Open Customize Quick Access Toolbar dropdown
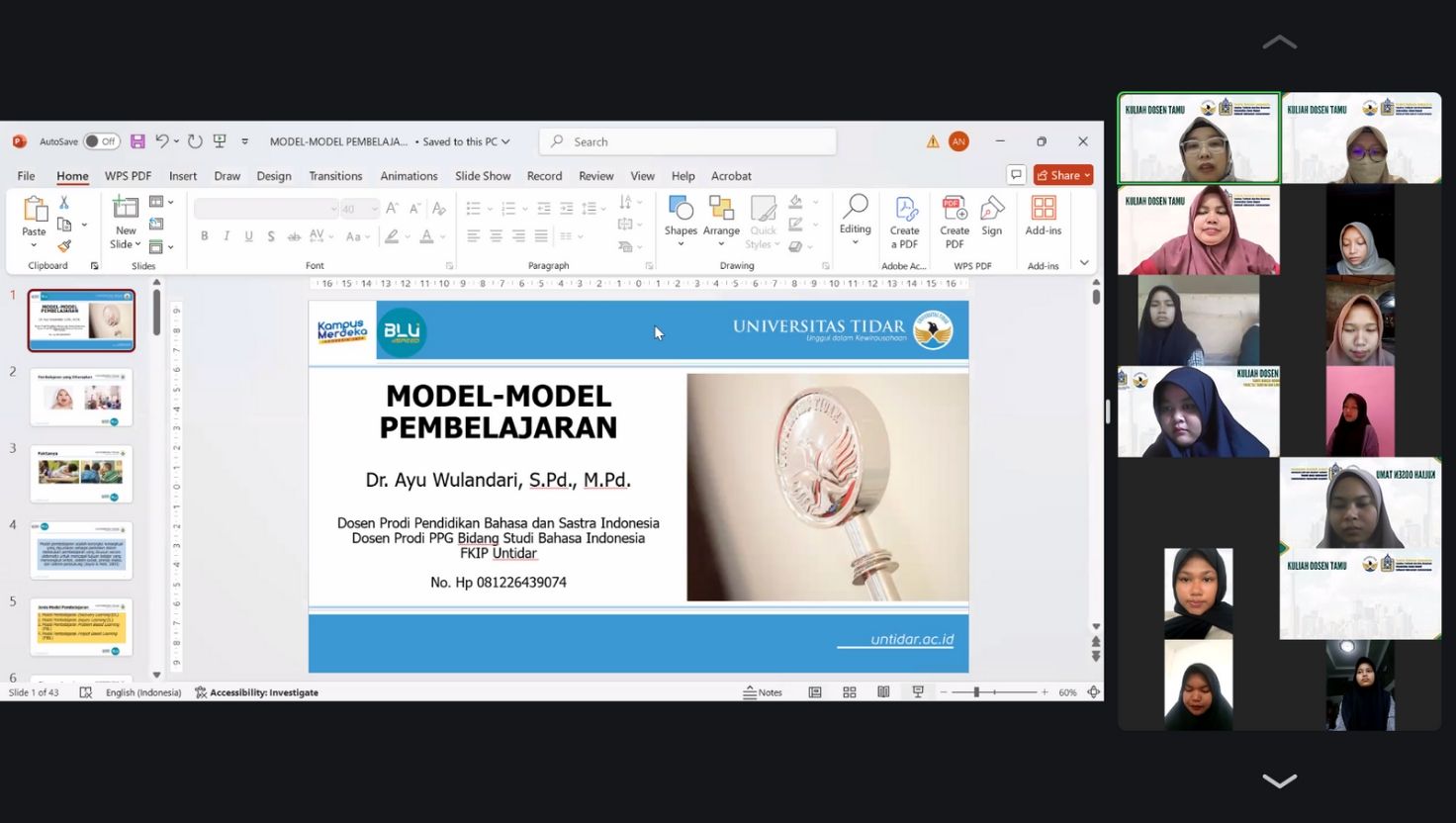This screenshot has height=823, width=1456. (x=245, y=141)
